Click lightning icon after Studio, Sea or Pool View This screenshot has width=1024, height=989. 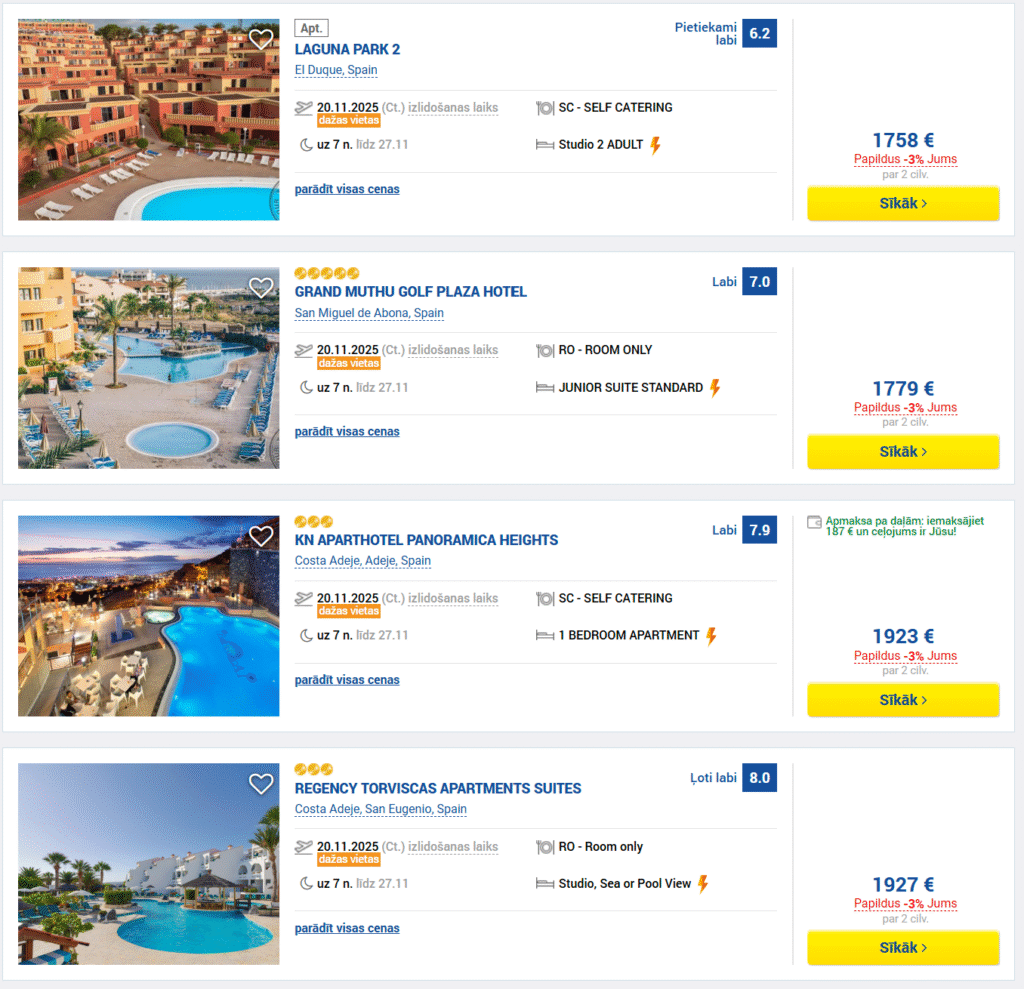tap(703, 884)
